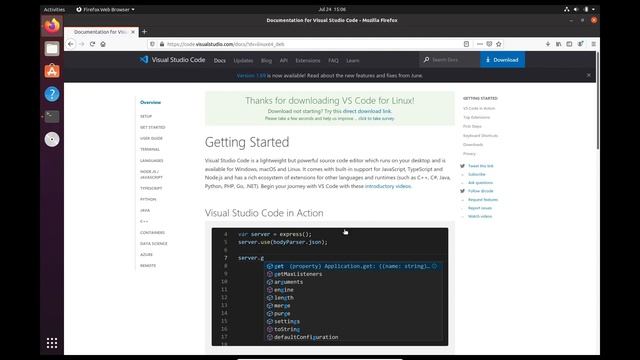The image size is (640, 360).
Task: Expand NODE.JS / JAVASCRIPT section in sidebar
Action: 151,174
